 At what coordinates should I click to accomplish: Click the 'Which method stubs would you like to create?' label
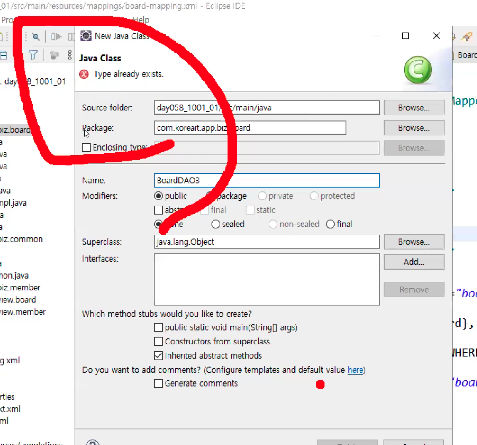[x=167, y=314]
